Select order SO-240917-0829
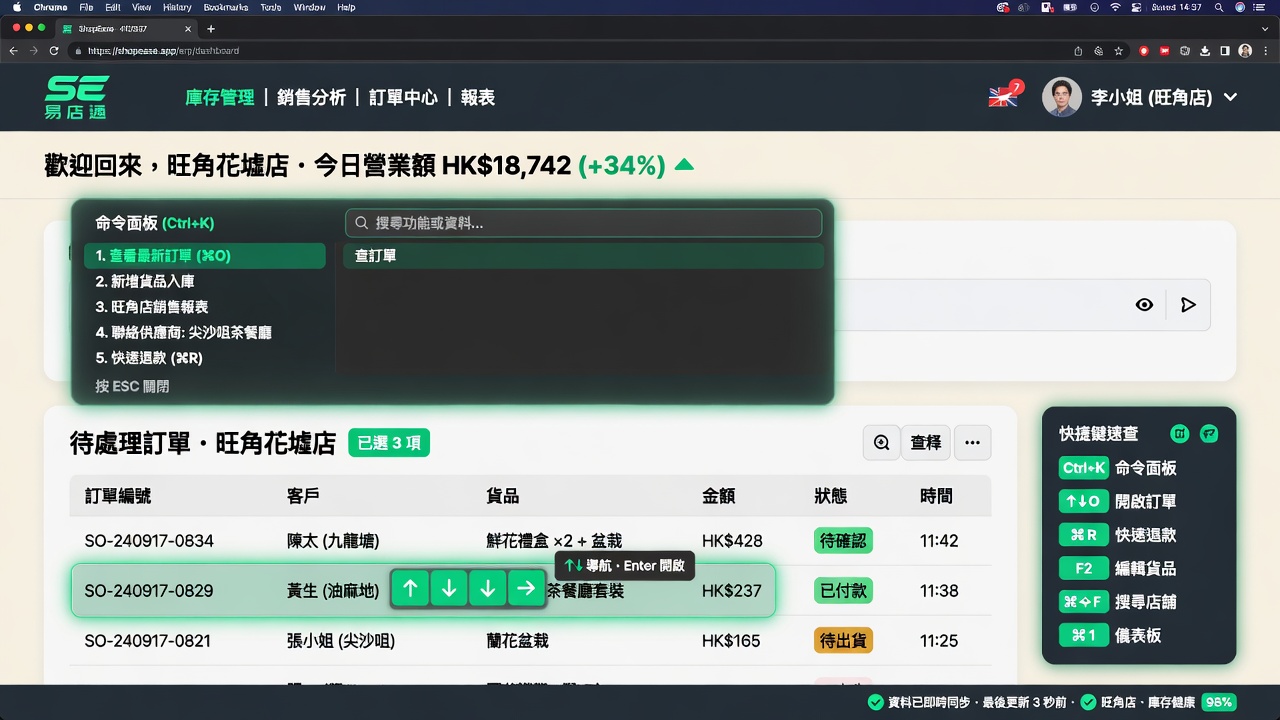1280x720 pixels. [423, 590]
